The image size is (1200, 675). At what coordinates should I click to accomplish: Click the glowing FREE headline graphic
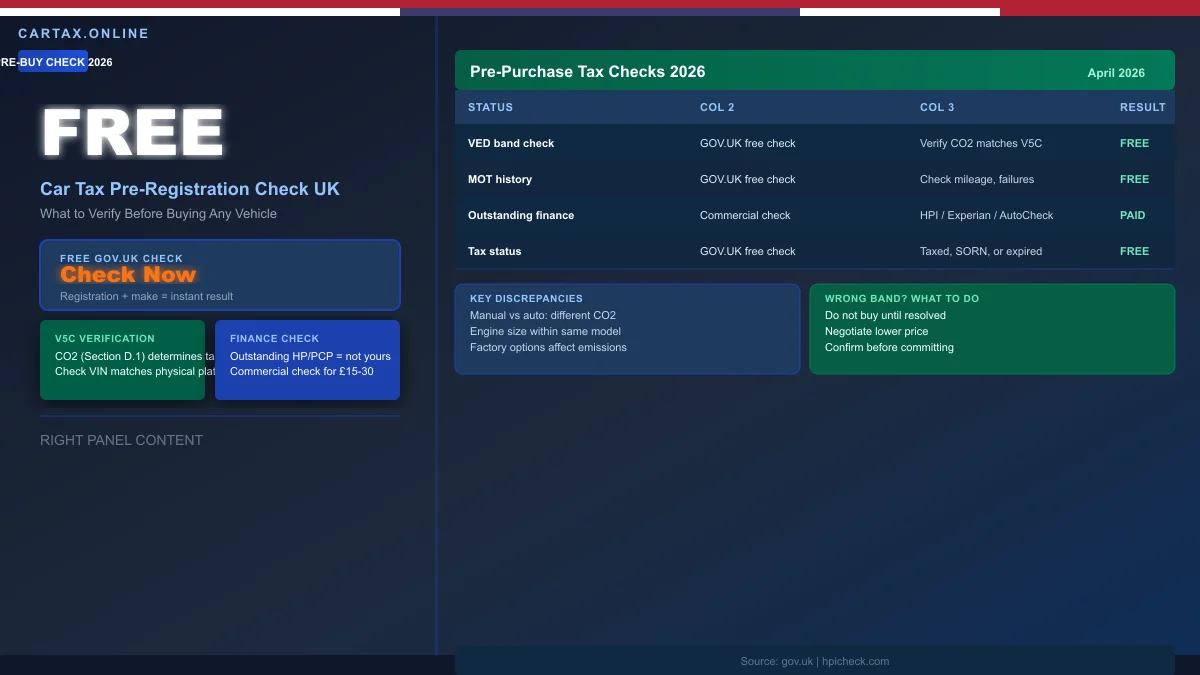coord(131,131)
